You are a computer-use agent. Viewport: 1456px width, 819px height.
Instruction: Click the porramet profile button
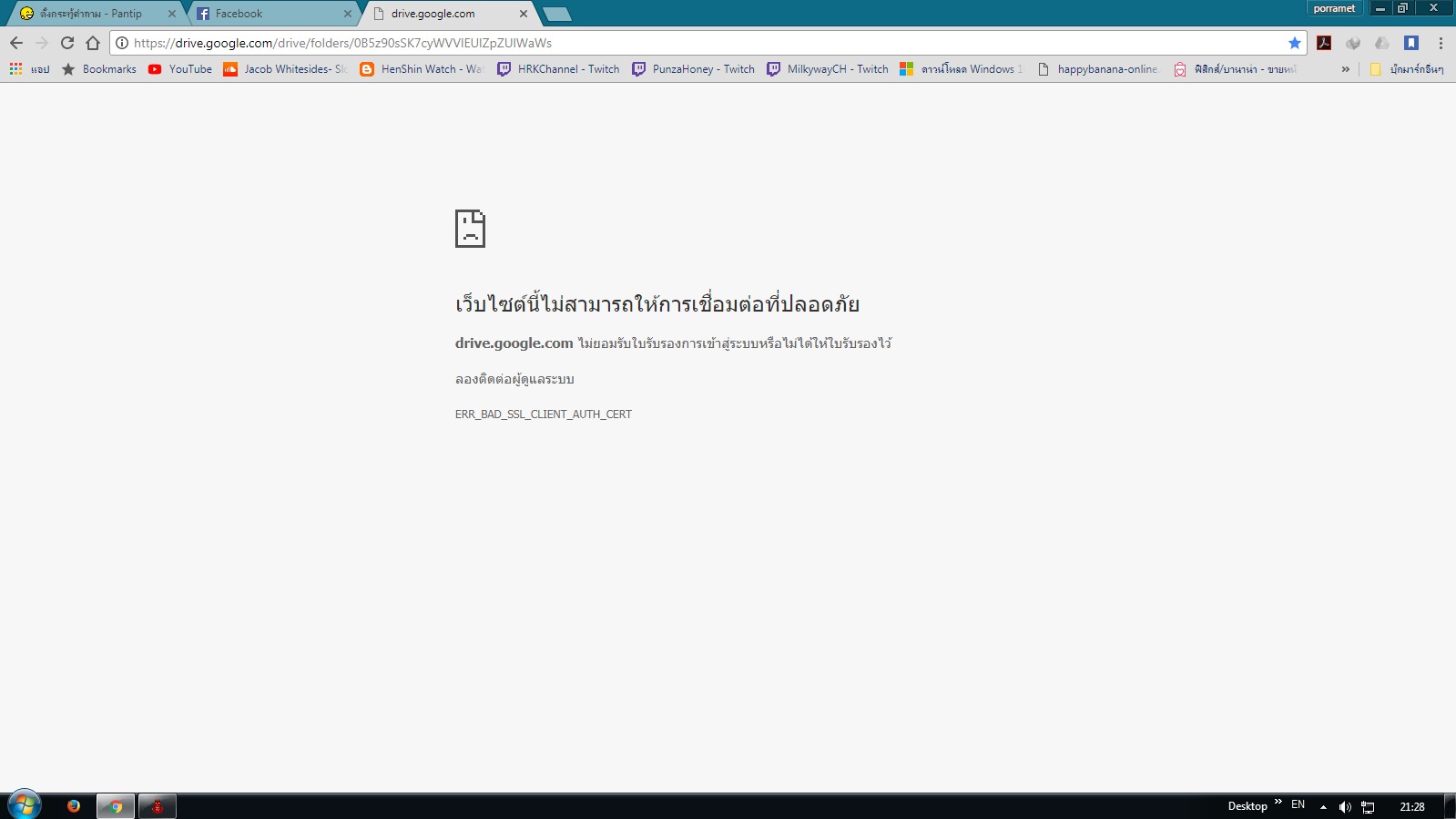coord(1335,8)
